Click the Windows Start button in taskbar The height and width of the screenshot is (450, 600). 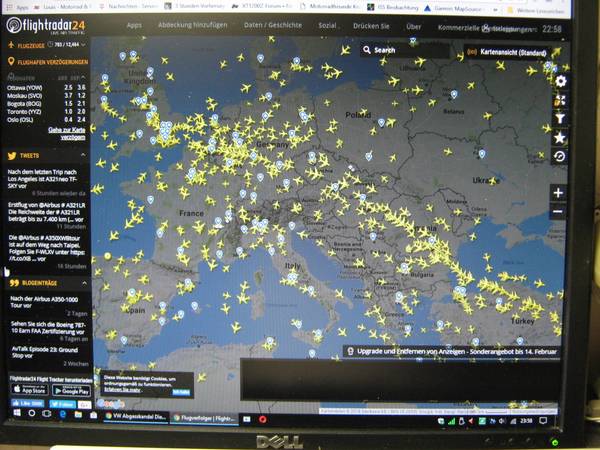15,413
